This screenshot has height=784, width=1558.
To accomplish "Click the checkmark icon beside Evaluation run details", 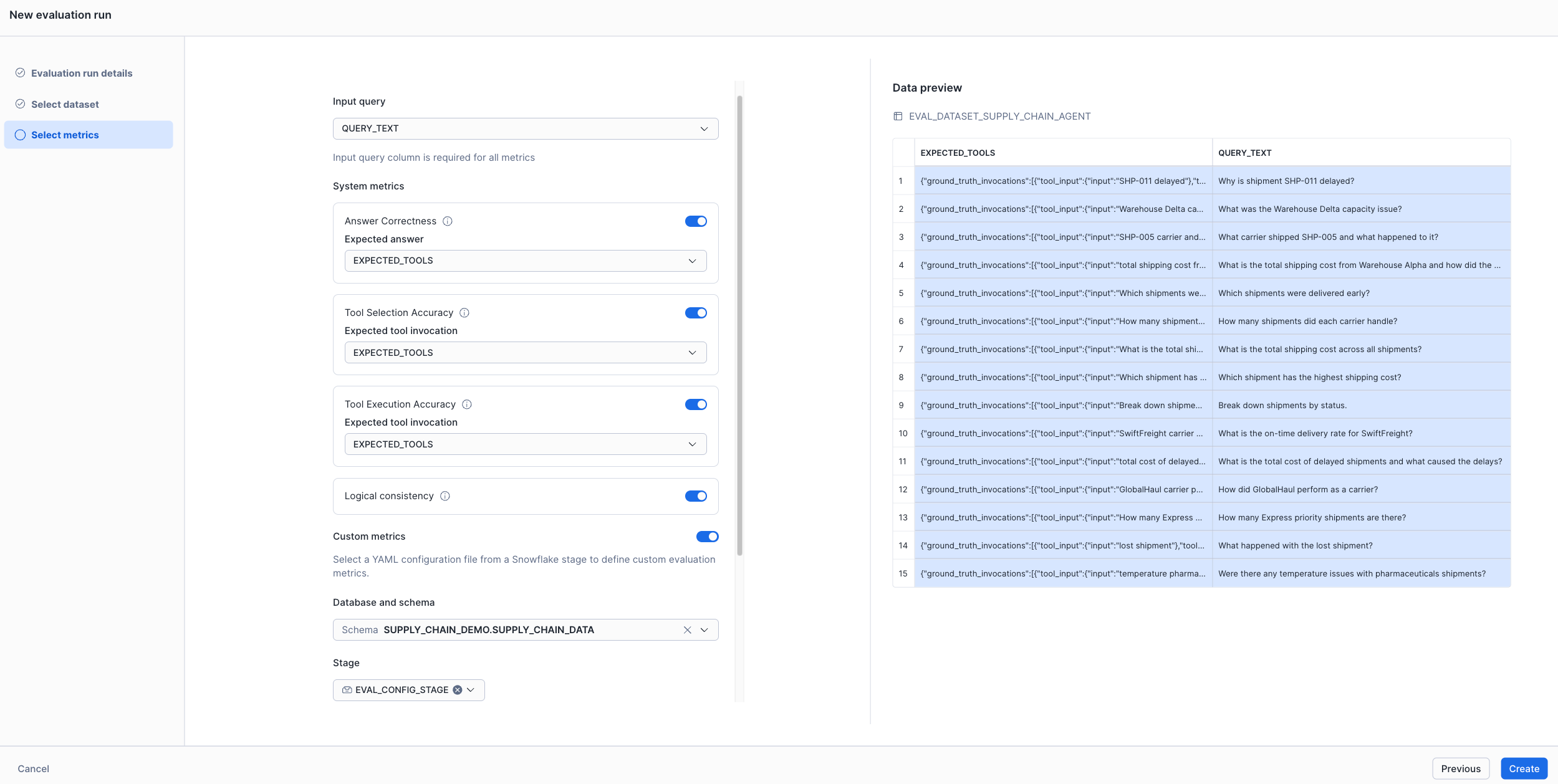I will tap(21, 72).
